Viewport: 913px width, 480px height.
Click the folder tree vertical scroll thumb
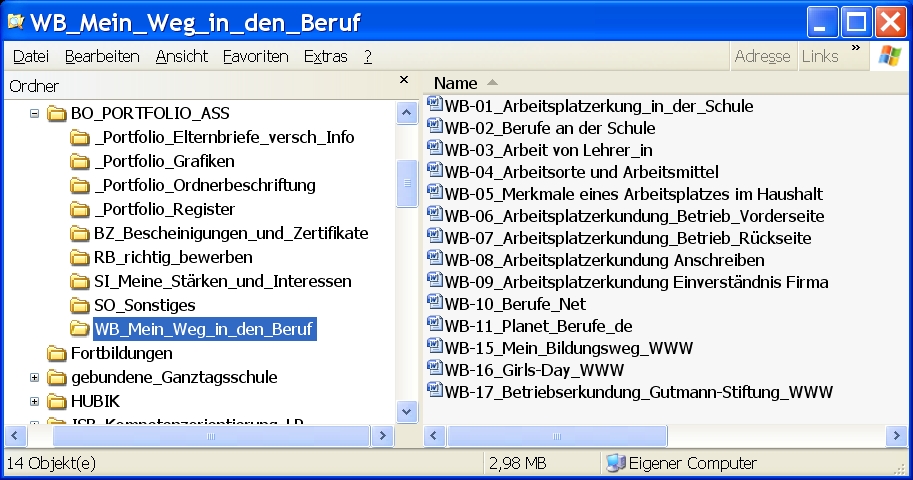click(407, 183)
